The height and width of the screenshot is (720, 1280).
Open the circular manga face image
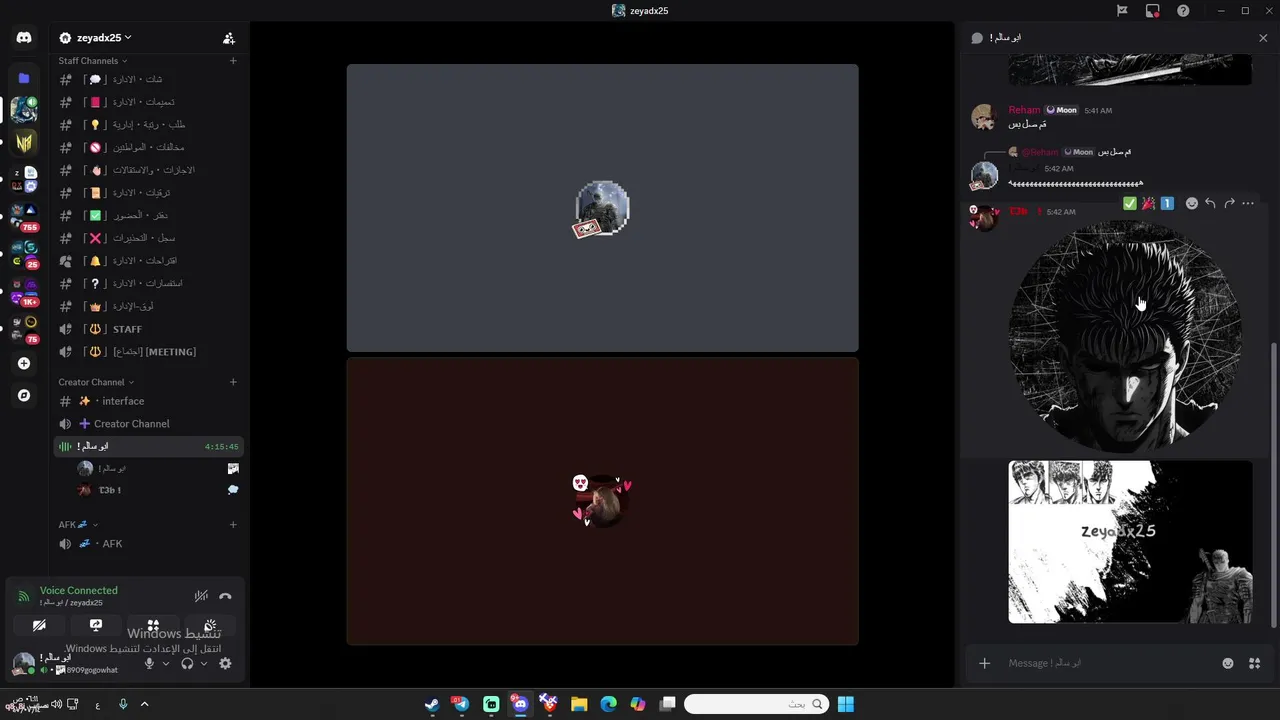coord(1126,337)
